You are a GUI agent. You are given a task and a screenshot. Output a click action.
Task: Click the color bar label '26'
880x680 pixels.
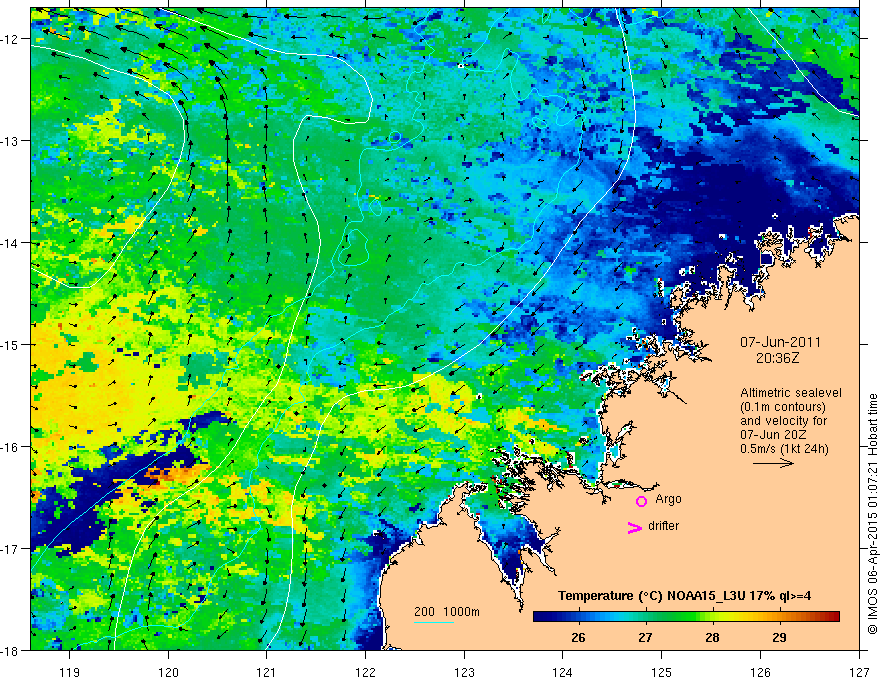pos(578,637)
